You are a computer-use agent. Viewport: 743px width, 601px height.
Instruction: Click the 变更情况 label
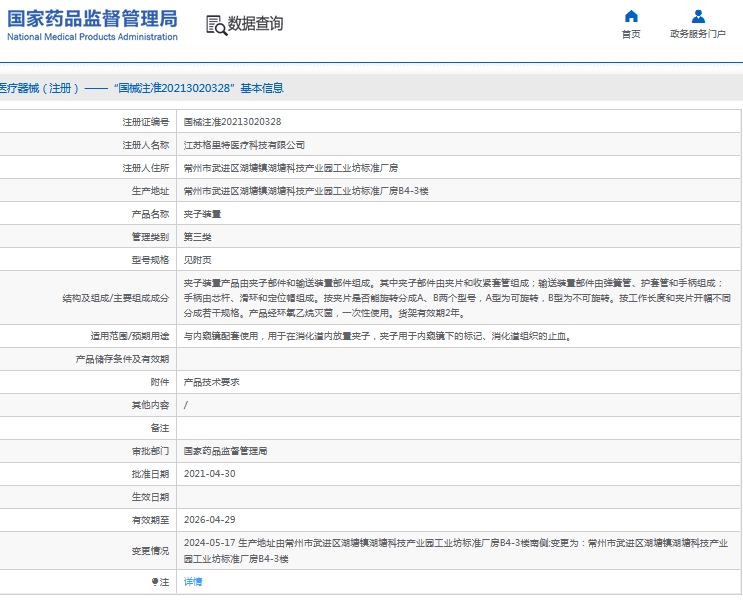coord(150,551)
